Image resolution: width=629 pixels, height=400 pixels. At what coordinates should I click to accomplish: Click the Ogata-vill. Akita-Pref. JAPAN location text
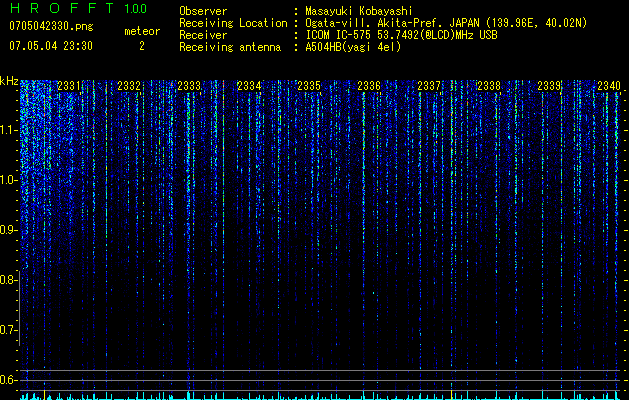[446, 23]
